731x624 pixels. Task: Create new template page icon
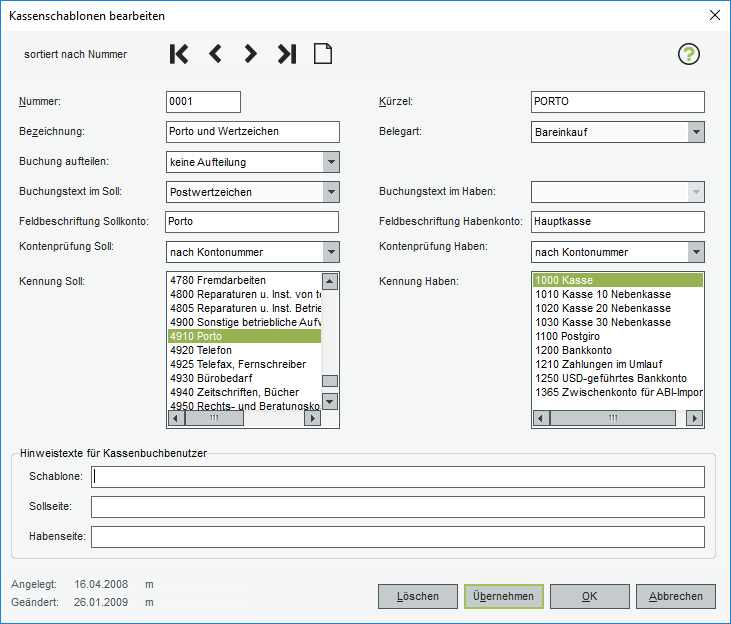click(x=323, y=54)
